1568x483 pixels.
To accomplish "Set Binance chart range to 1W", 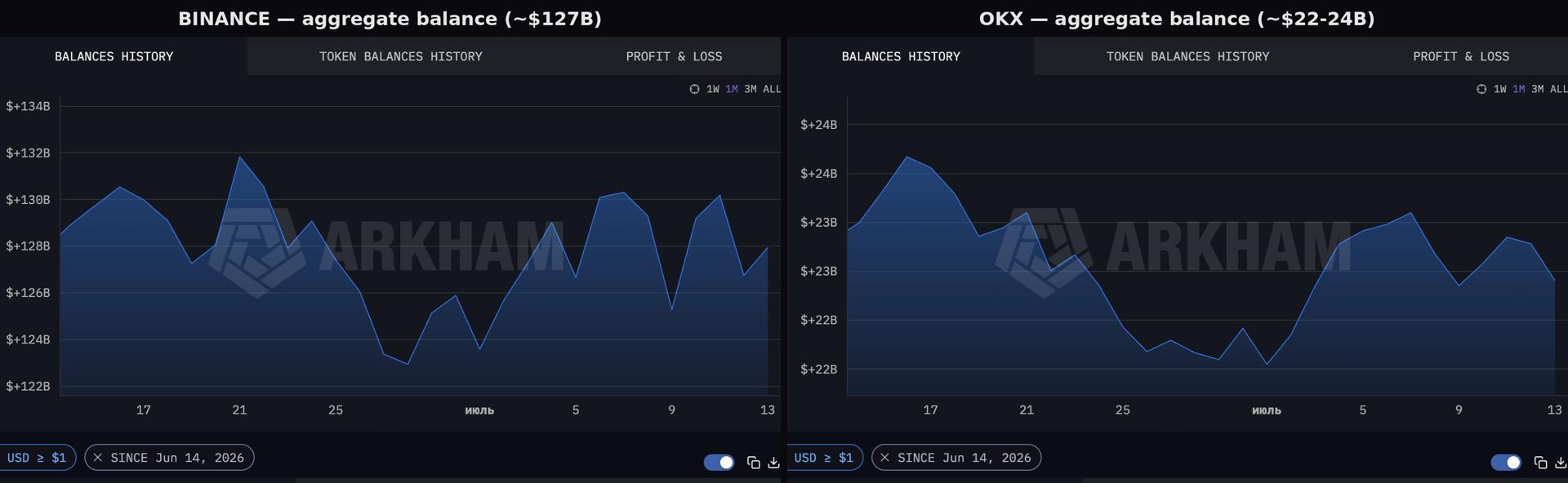I will (713, 89).
